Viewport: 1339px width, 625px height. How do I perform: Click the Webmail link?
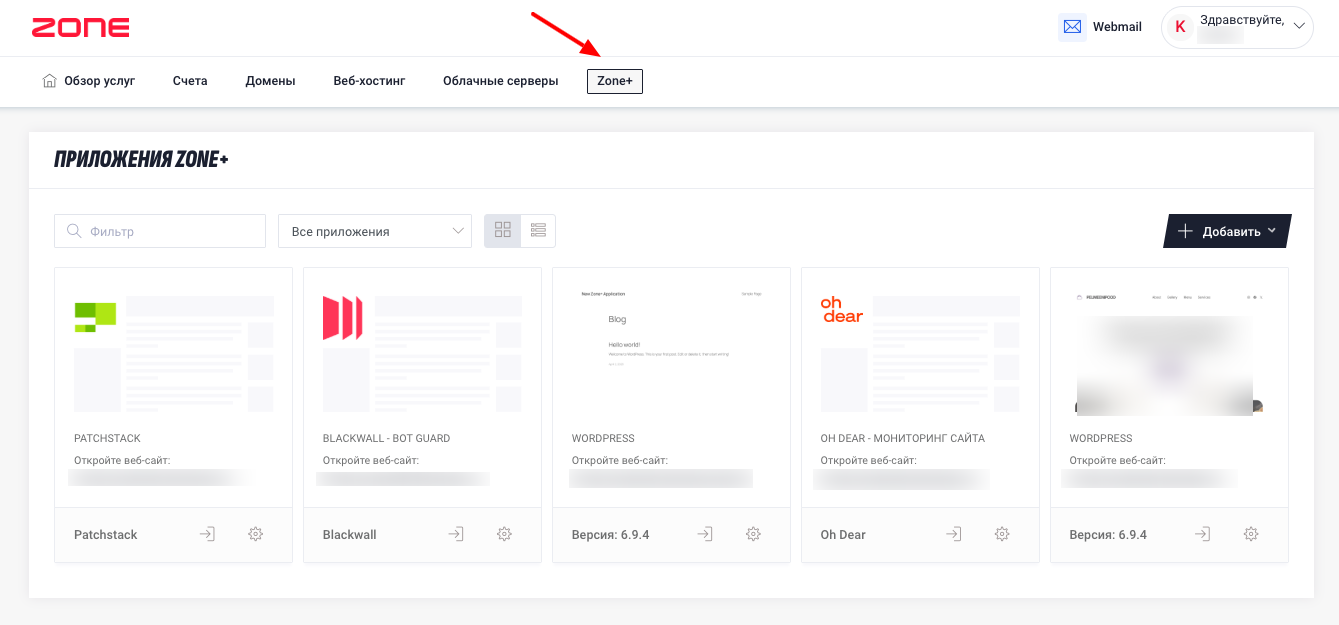point(1117,27)
